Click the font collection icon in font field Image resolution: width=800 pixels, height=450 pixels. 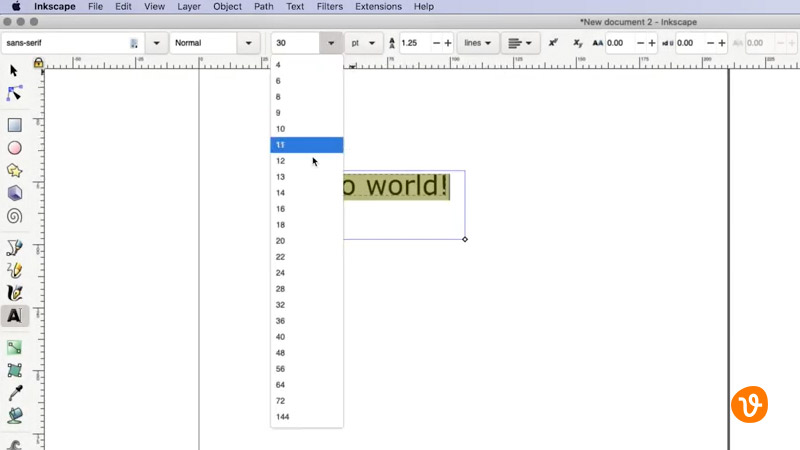click(x=134, y=43)
